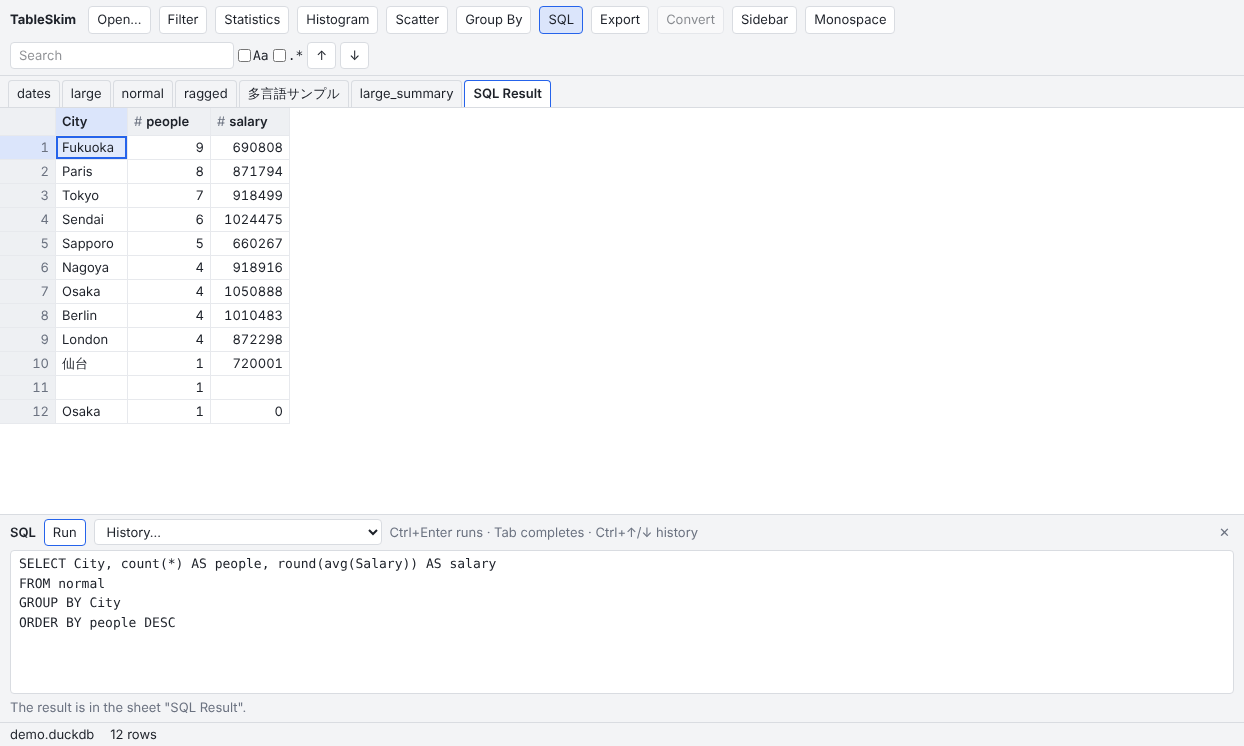The width and height of the screenshot is (1244, 746).
Task: Switch to 多言語サンプル tab
Action: 294,93
